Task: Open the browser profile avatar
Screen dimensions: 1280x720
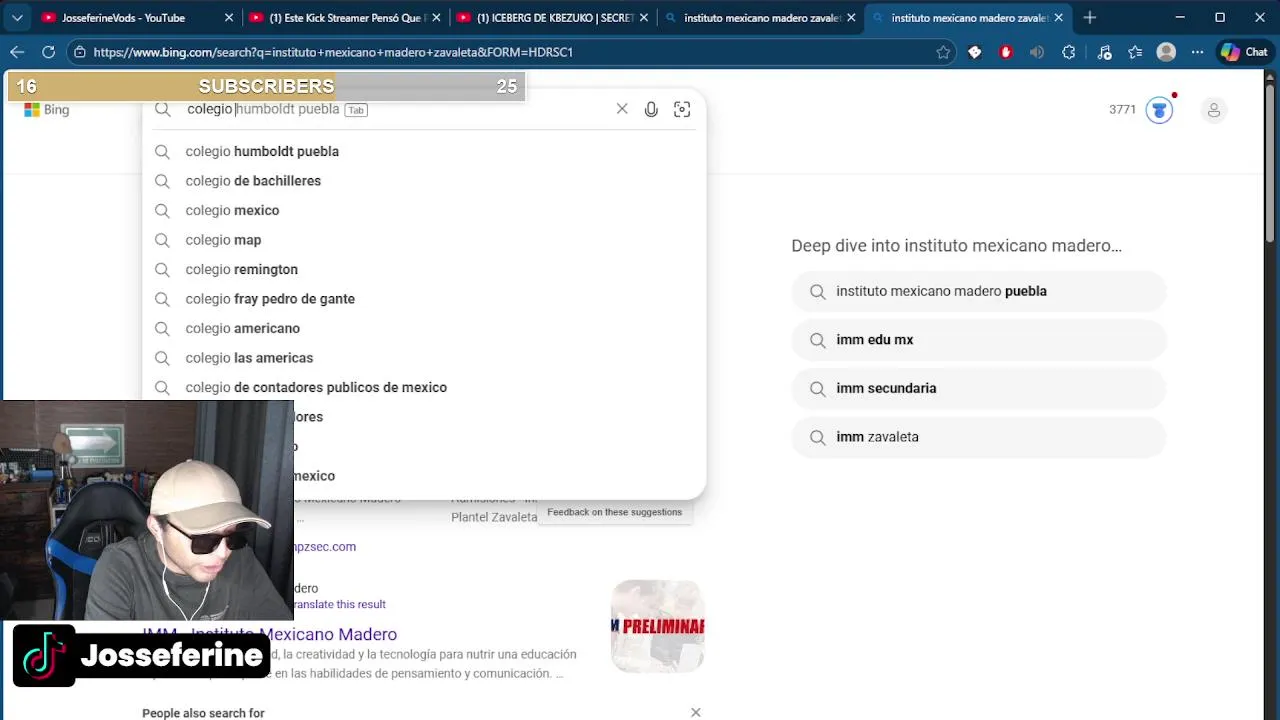Action: [1166, 52]
